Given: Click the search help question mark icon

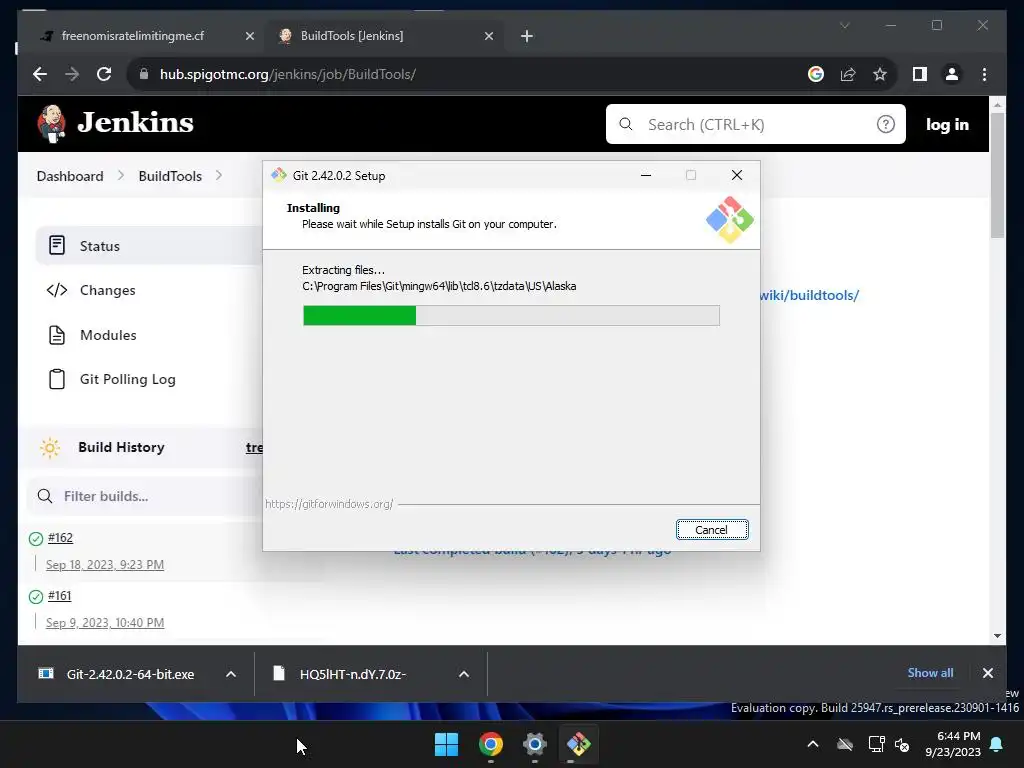Looking at the screenshot, I should 886,124.
